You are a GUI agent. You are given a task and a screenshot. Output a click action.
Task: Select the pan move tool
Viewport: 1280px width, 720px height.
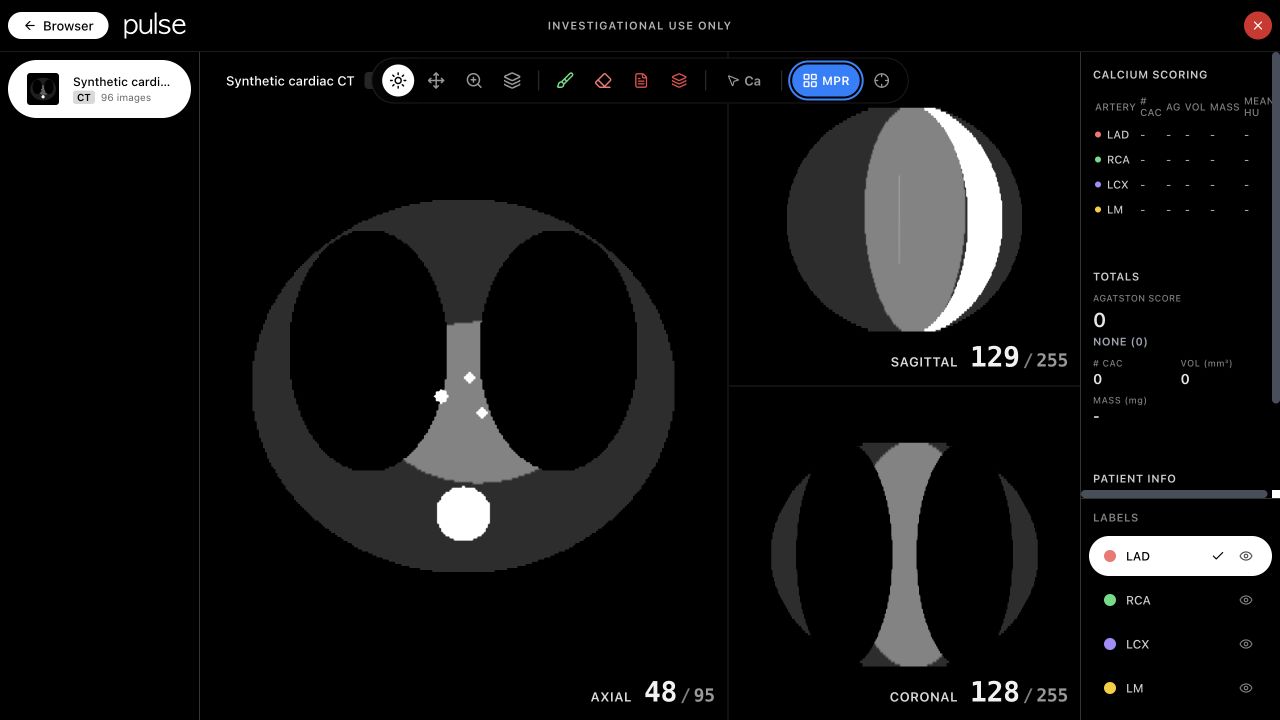click(x=436, y=81)
